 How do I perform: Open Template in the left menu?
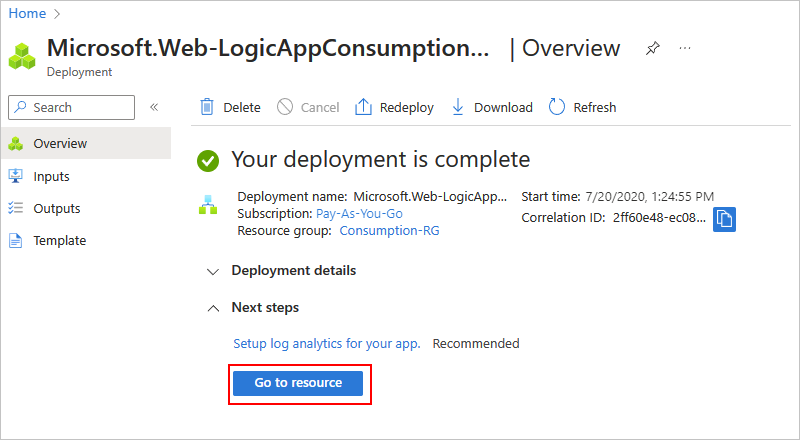click(x=59, y=240)
